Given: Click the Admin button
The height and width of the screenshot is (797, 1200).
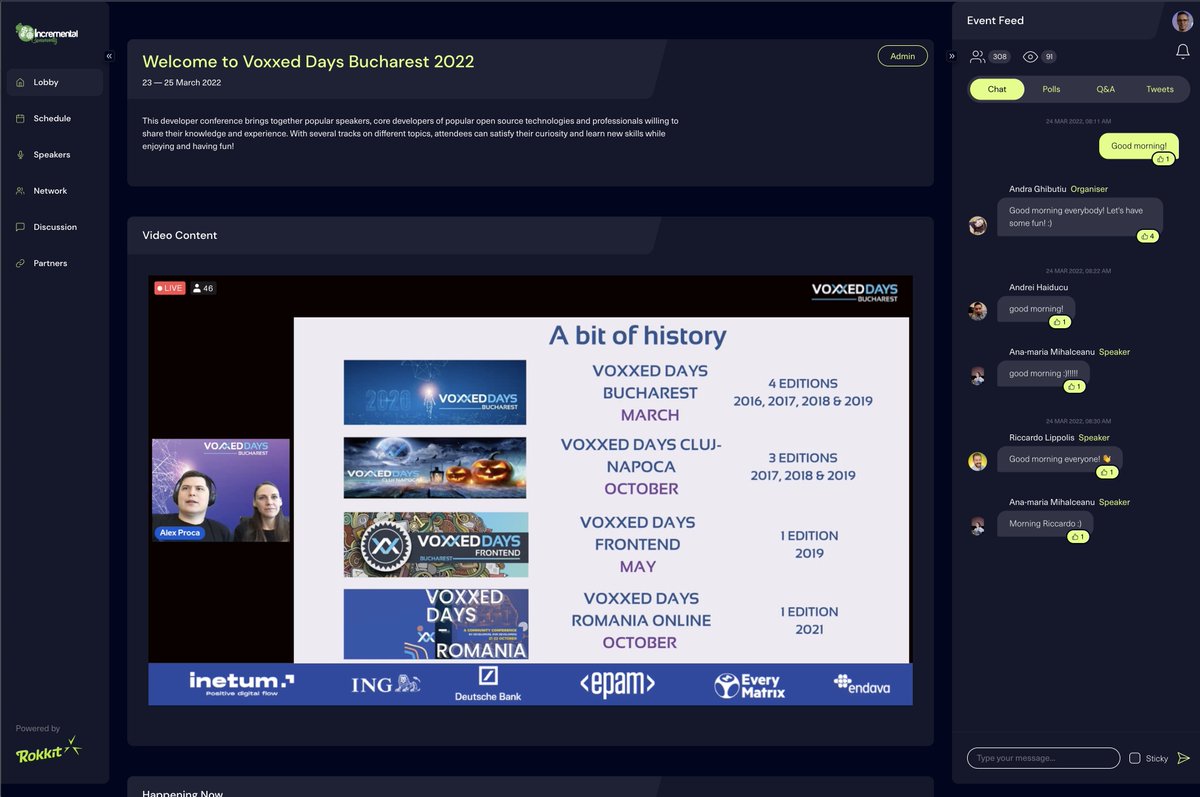Looking at the screenshot, I should 902,56.
